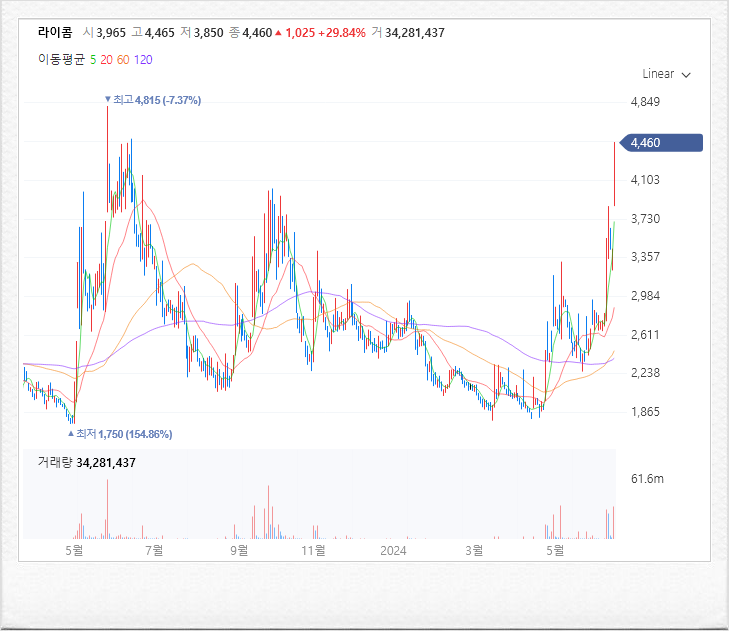Click the 9월 label on time axis
This screenshot has height=631, width=729.
239,551
